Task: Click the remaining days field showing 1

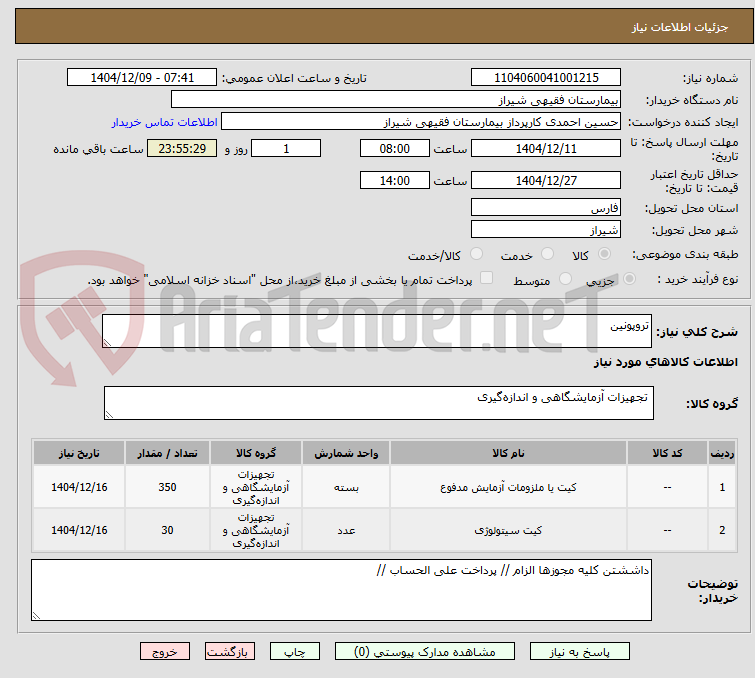Action: pos(286,148)
